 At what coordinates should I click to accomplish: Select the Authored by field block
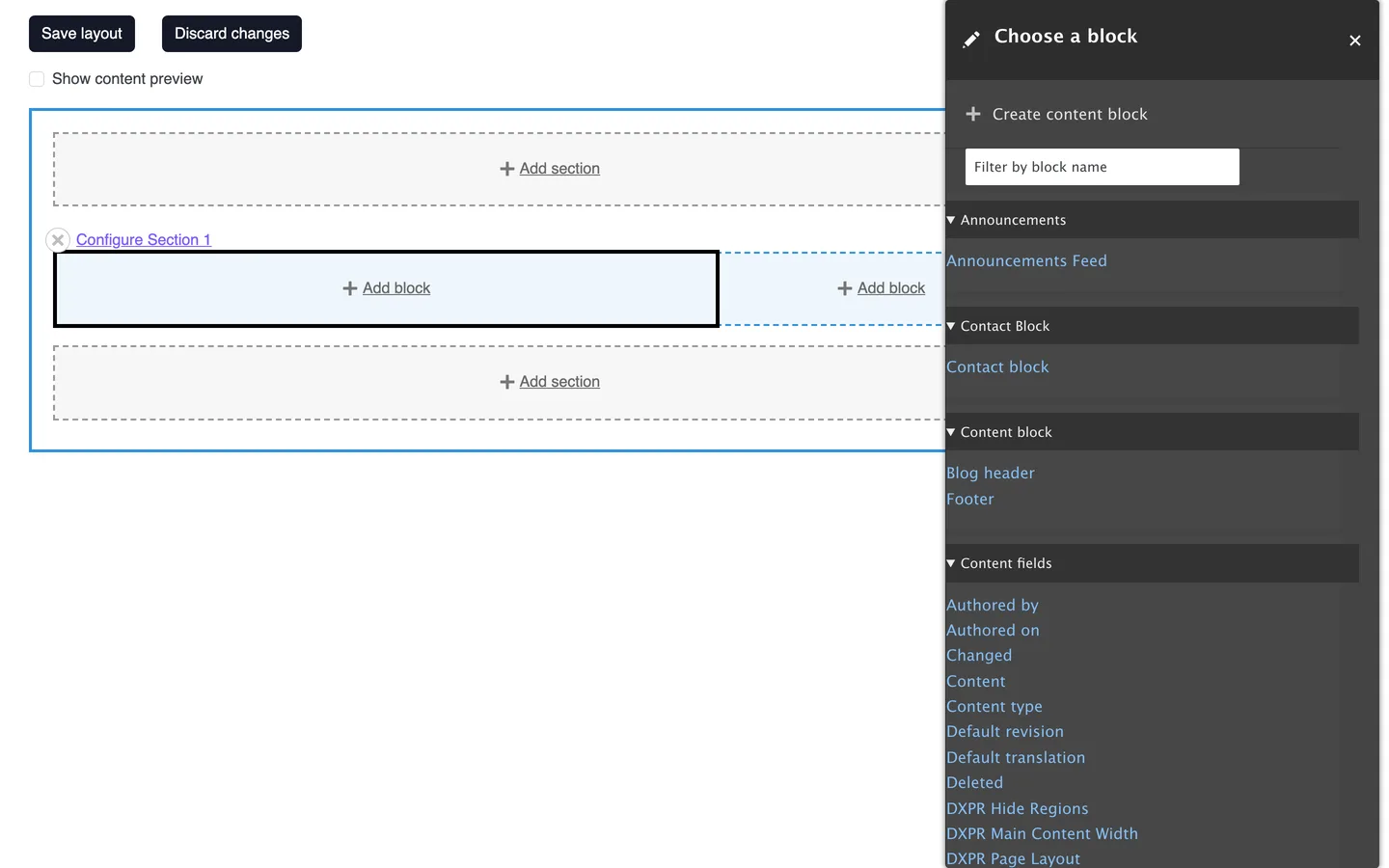tap(993, 605)
